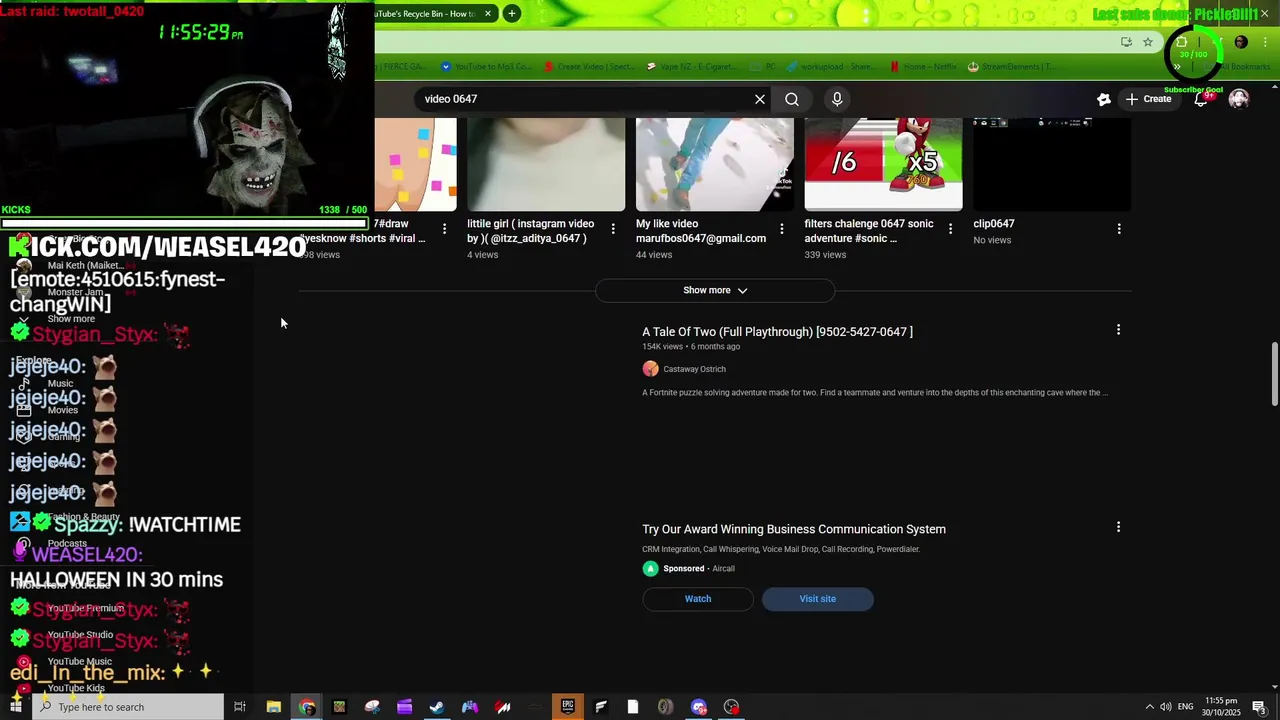Expand shorts shelf with 'Show more'
This screenshot has height=720, width=1280.
pos(715,290)
